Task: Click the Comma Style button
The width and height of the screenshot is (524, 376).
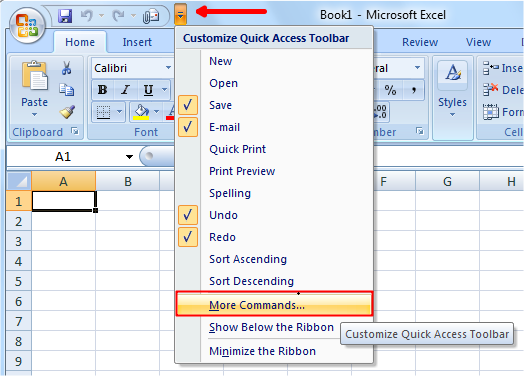Action: click(414, 90)
